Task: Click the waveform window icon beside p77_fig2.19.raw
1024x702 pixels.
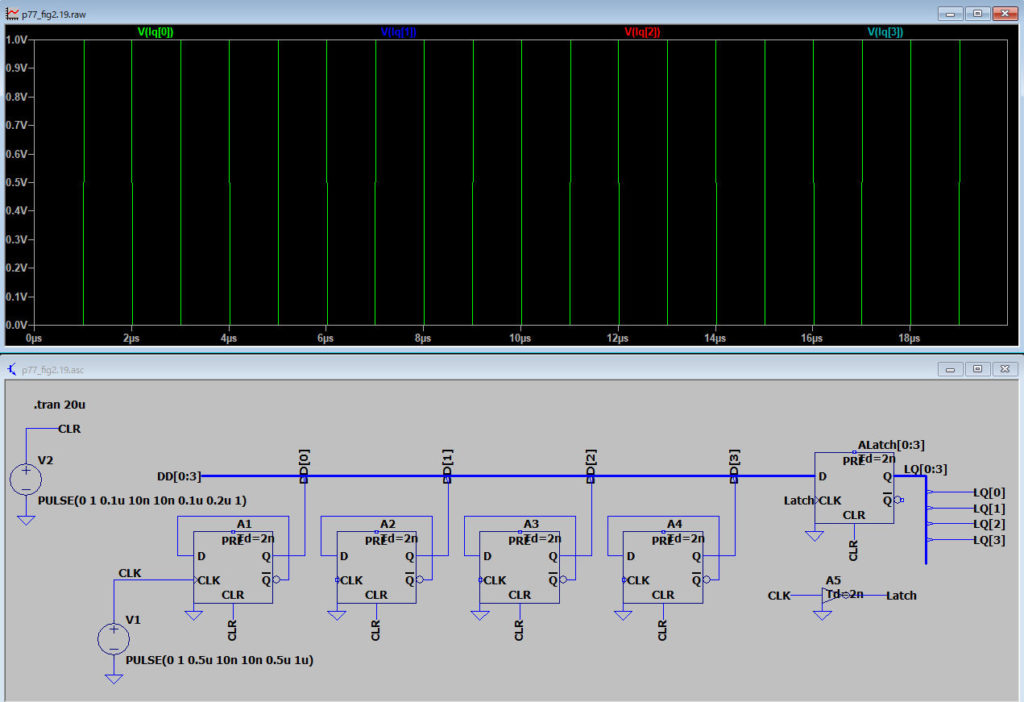Action: click(11, 15)
